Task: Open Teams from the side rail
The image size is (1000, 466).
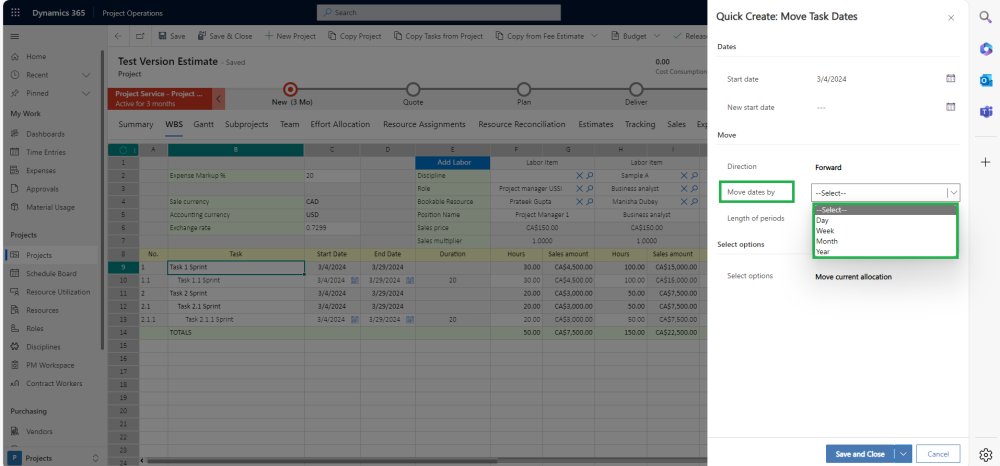Action: (986, 112)
